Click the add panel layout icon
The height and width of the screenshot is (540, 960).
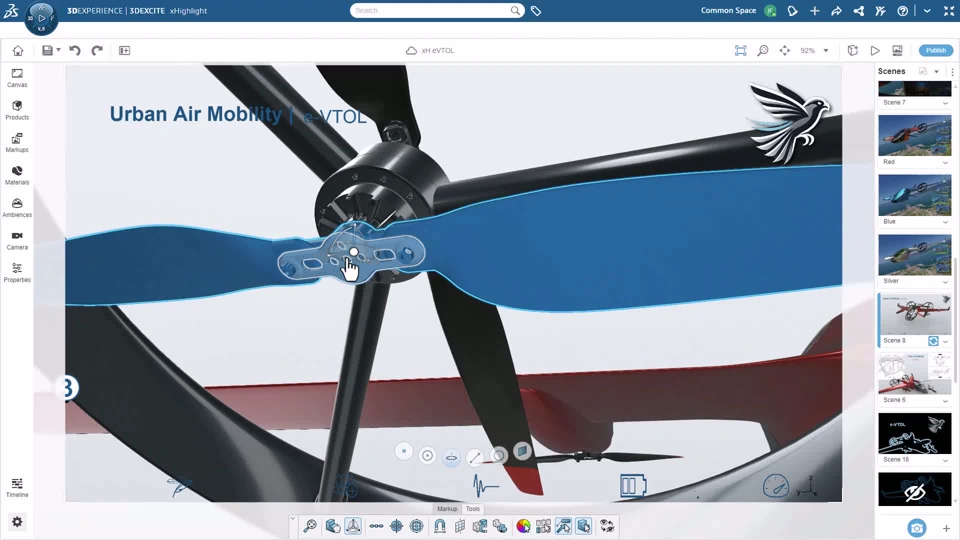pyautogui.click(x=124, y=50)
